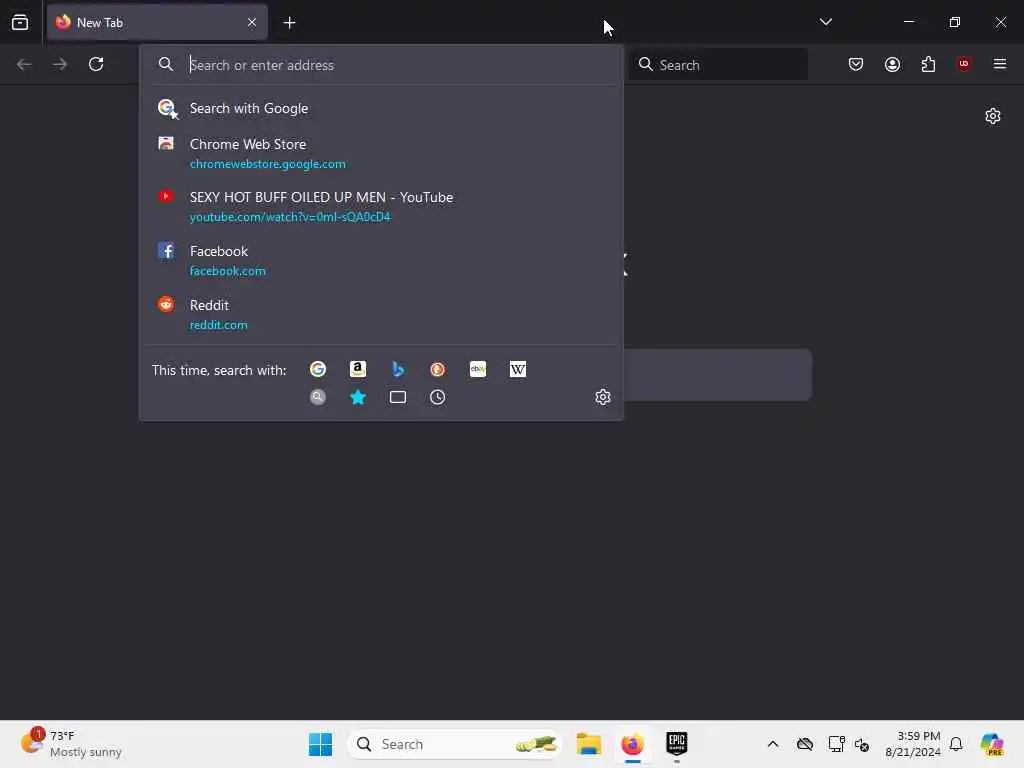Click the separate toolbar Search box

(x=718, y=65)
